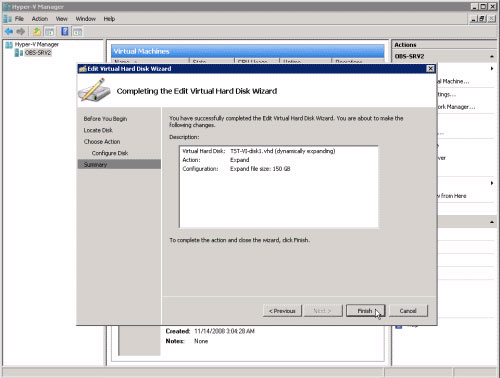Click the Back arrow toolbar icon

point(9,32)
